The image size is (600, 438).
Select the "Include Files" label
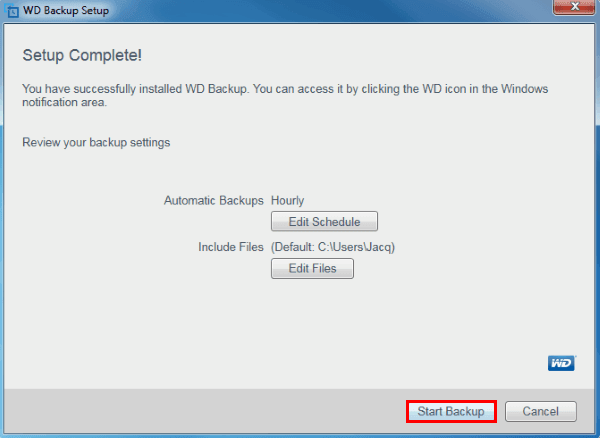point(230,247)
